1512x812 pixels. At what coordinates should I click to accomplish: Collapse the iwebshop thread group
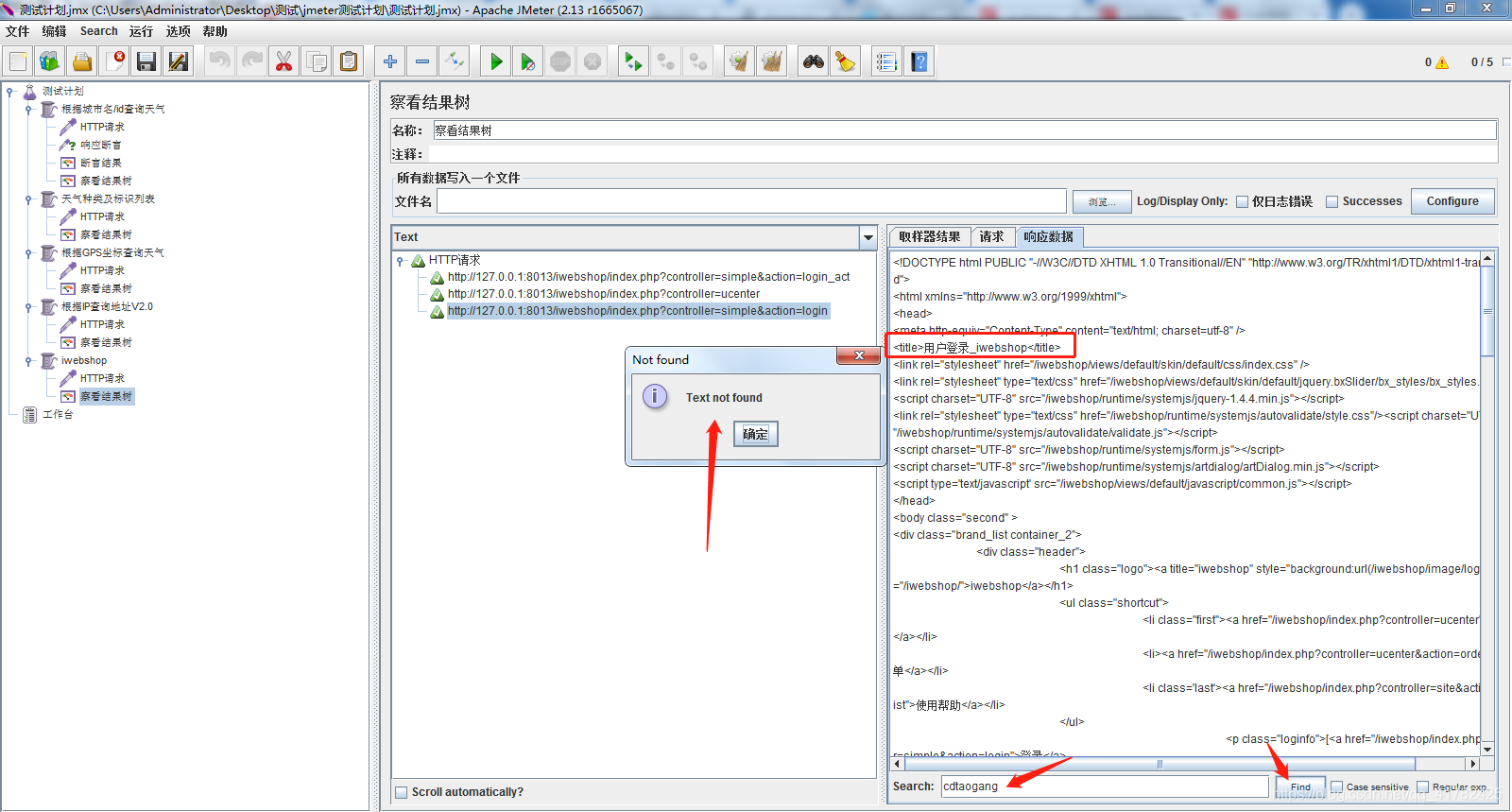(29, 361)
